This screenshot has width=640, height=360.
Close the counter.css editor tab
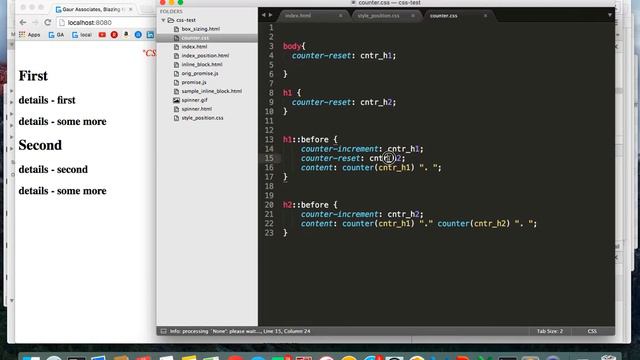[x=485, y=16]
